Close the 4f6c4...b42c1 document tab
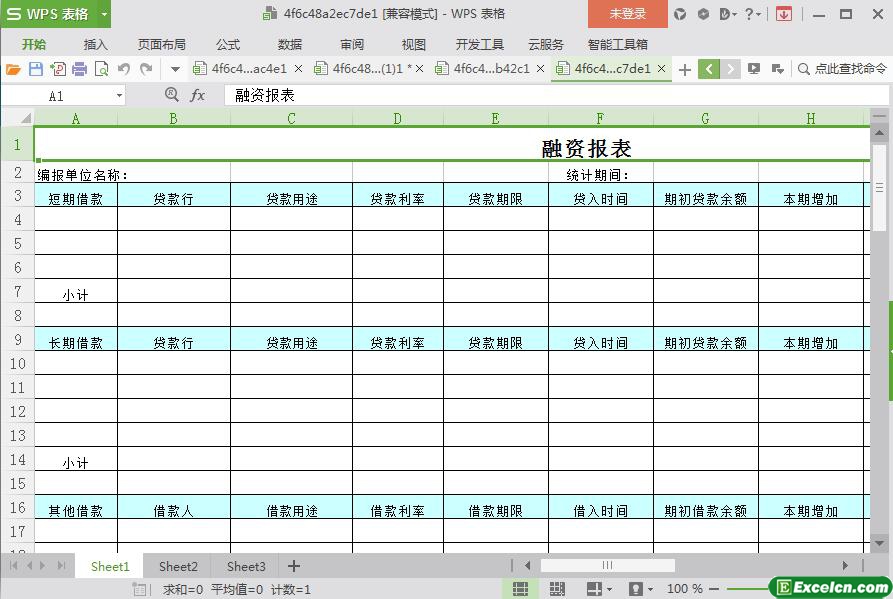This screenshot has width=893, height=599. pyautogui.click(x=540, y=69)
